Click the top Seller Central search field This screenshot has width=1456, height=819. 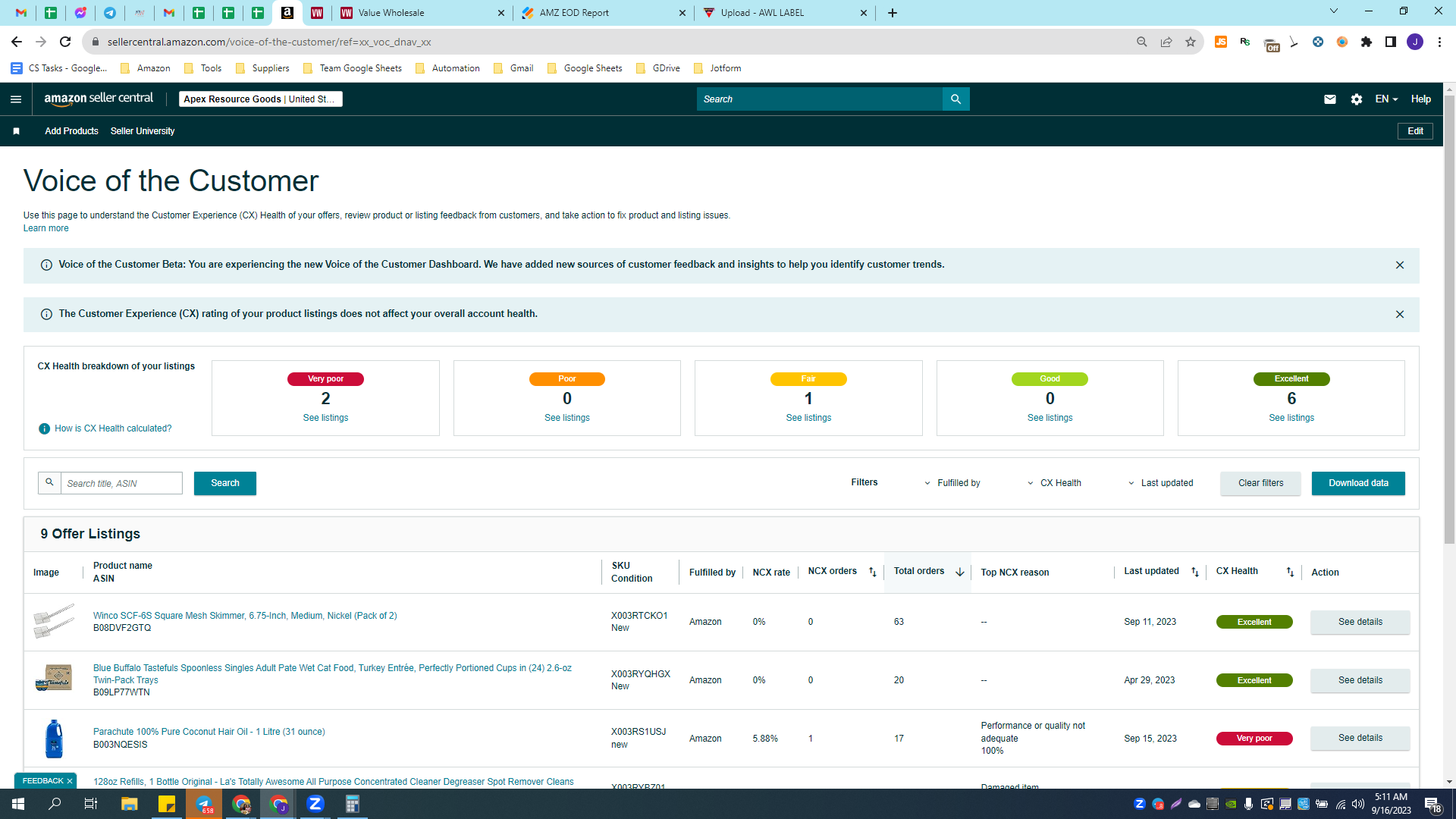point(819,99)
